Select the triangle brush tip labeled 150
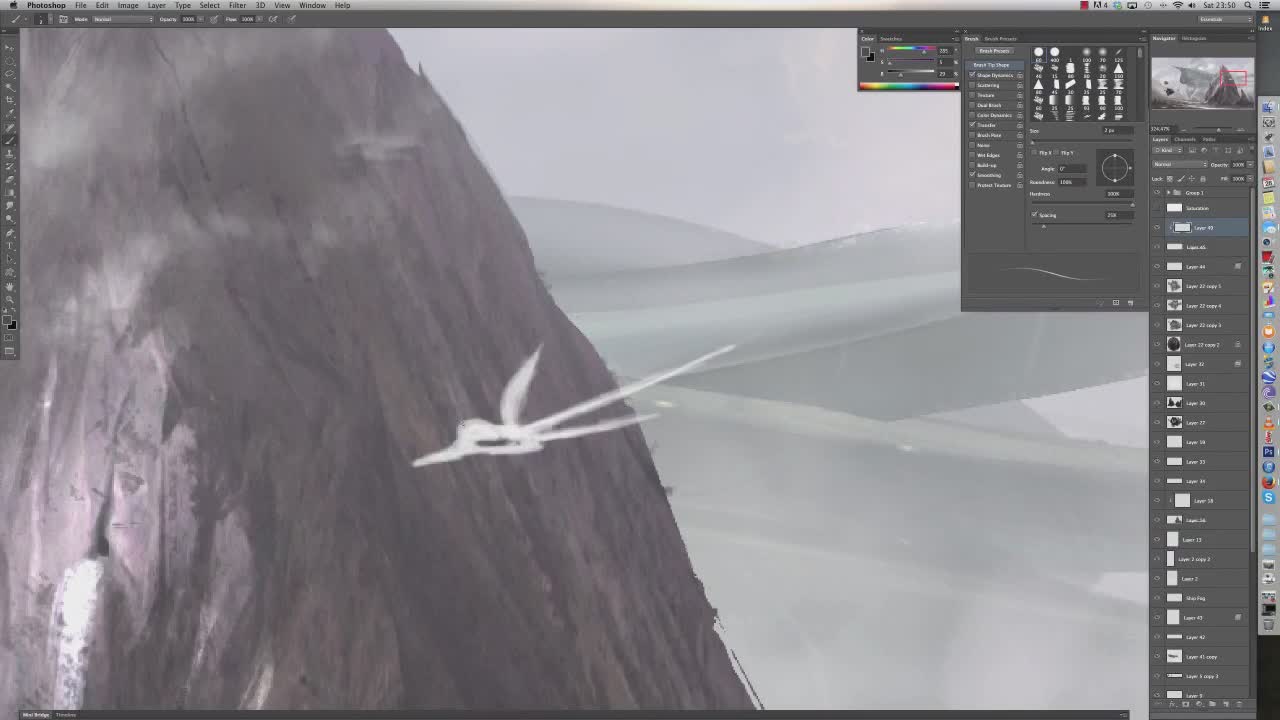 coord(1118,70)
